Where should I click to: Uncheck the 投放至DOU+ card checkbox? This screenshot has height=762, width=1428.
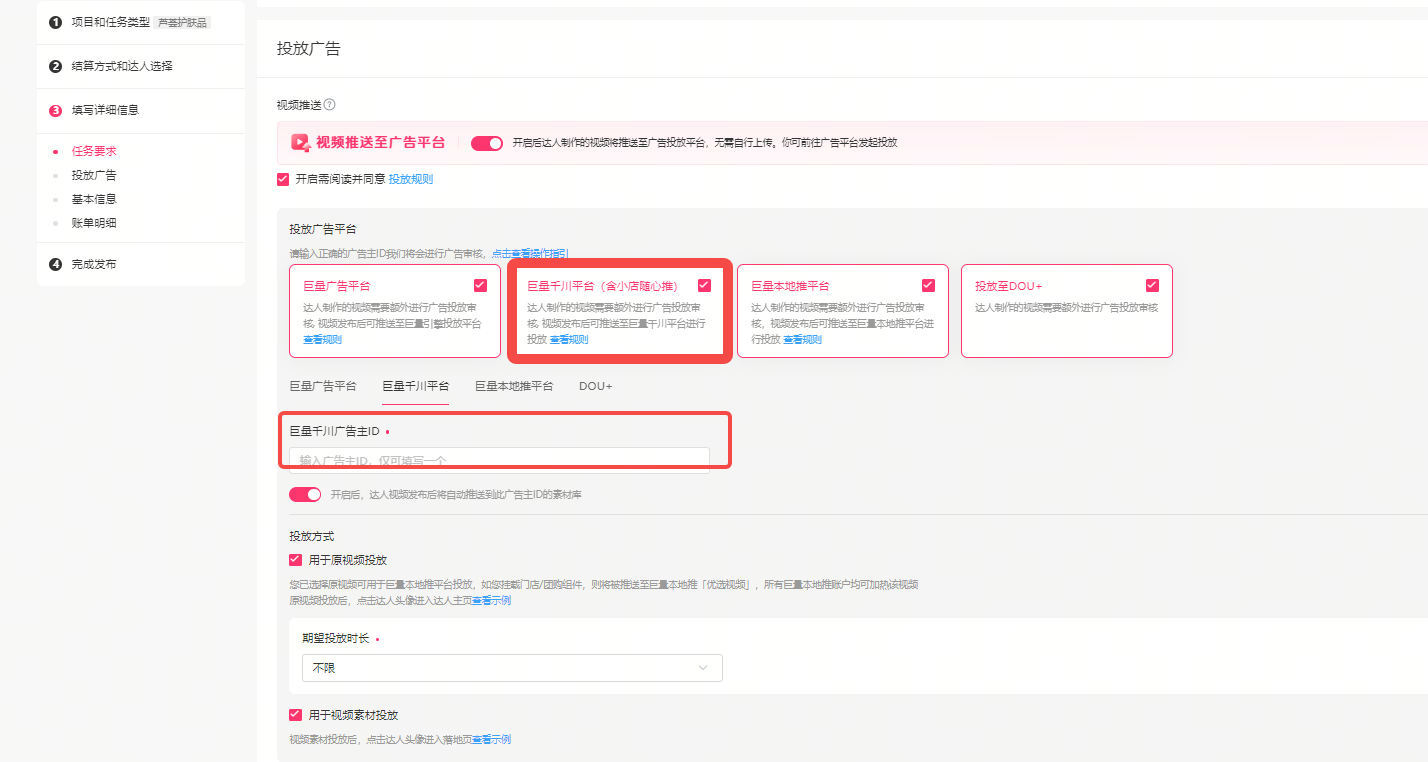1152,285
